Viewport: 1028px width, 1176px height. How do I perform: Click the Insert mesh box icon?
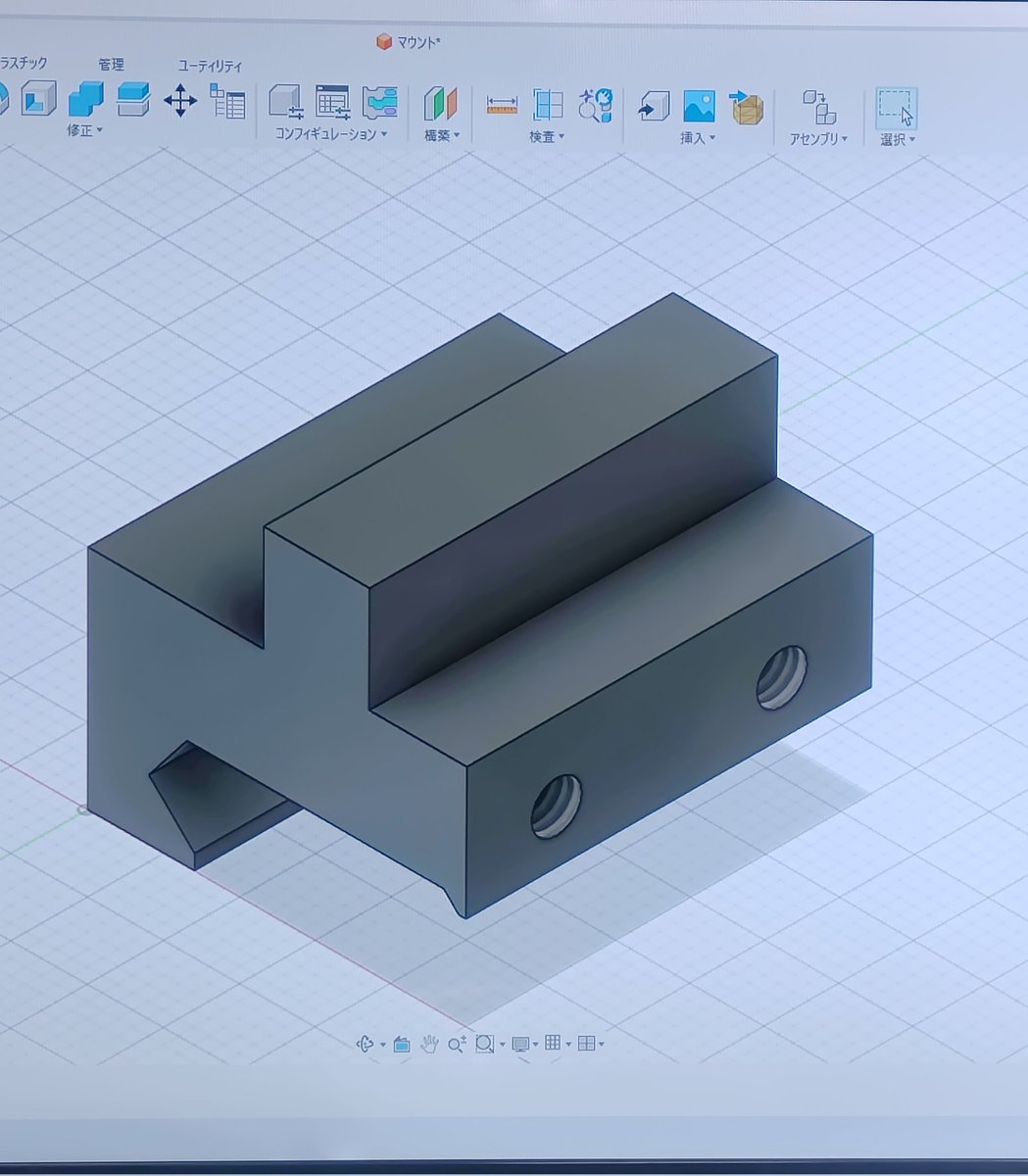[747, 107]
